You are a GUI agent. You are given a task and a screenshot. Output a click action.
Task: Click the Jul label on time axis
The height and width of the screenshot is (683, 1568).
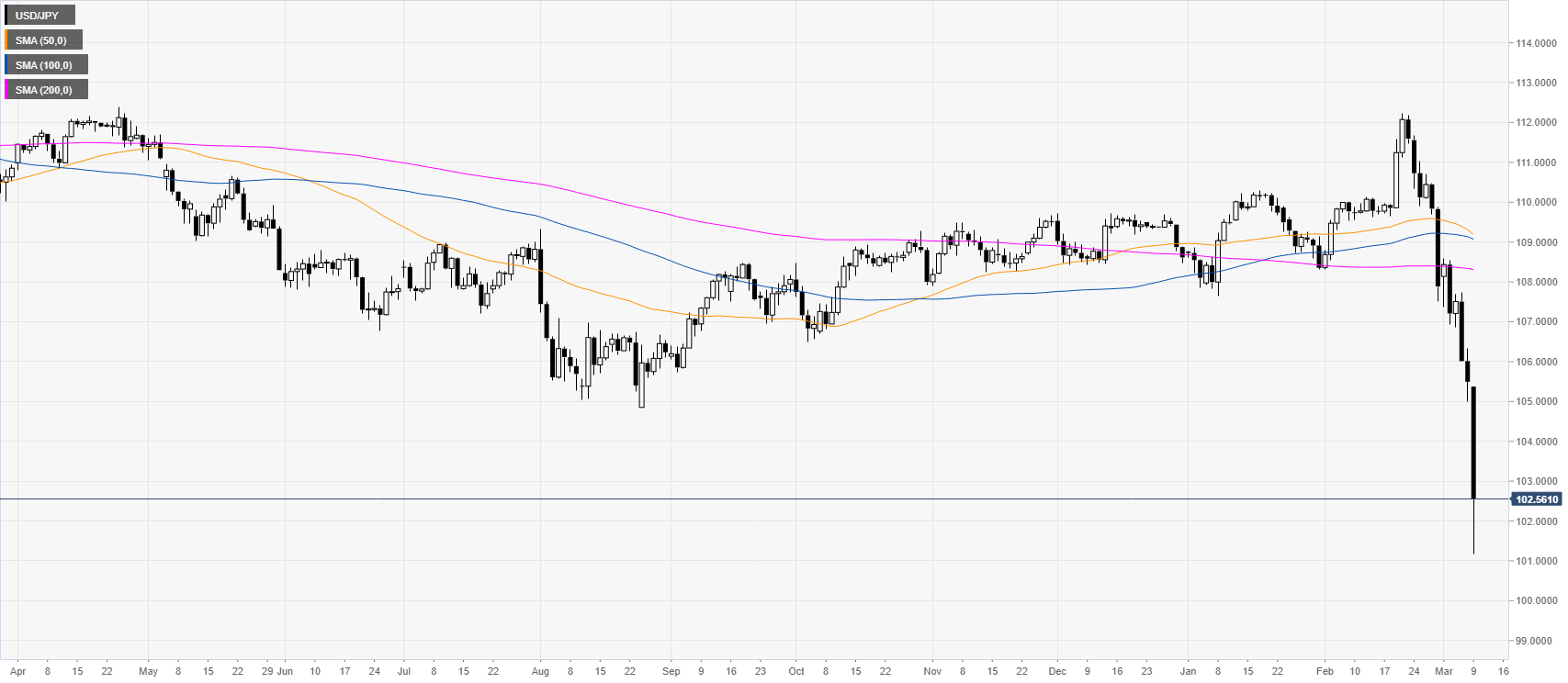(403, 671)
